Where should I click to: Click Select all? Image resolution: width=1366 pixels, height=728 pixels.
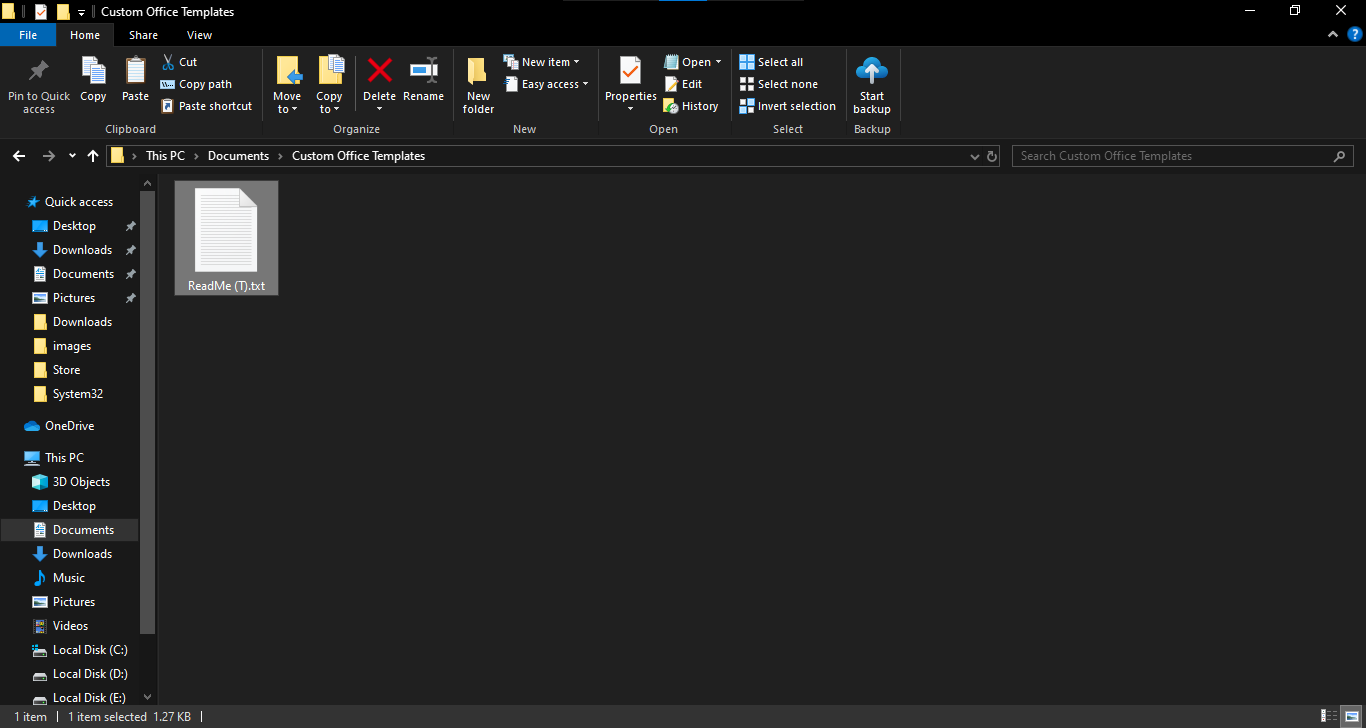(x=771, y=62)
